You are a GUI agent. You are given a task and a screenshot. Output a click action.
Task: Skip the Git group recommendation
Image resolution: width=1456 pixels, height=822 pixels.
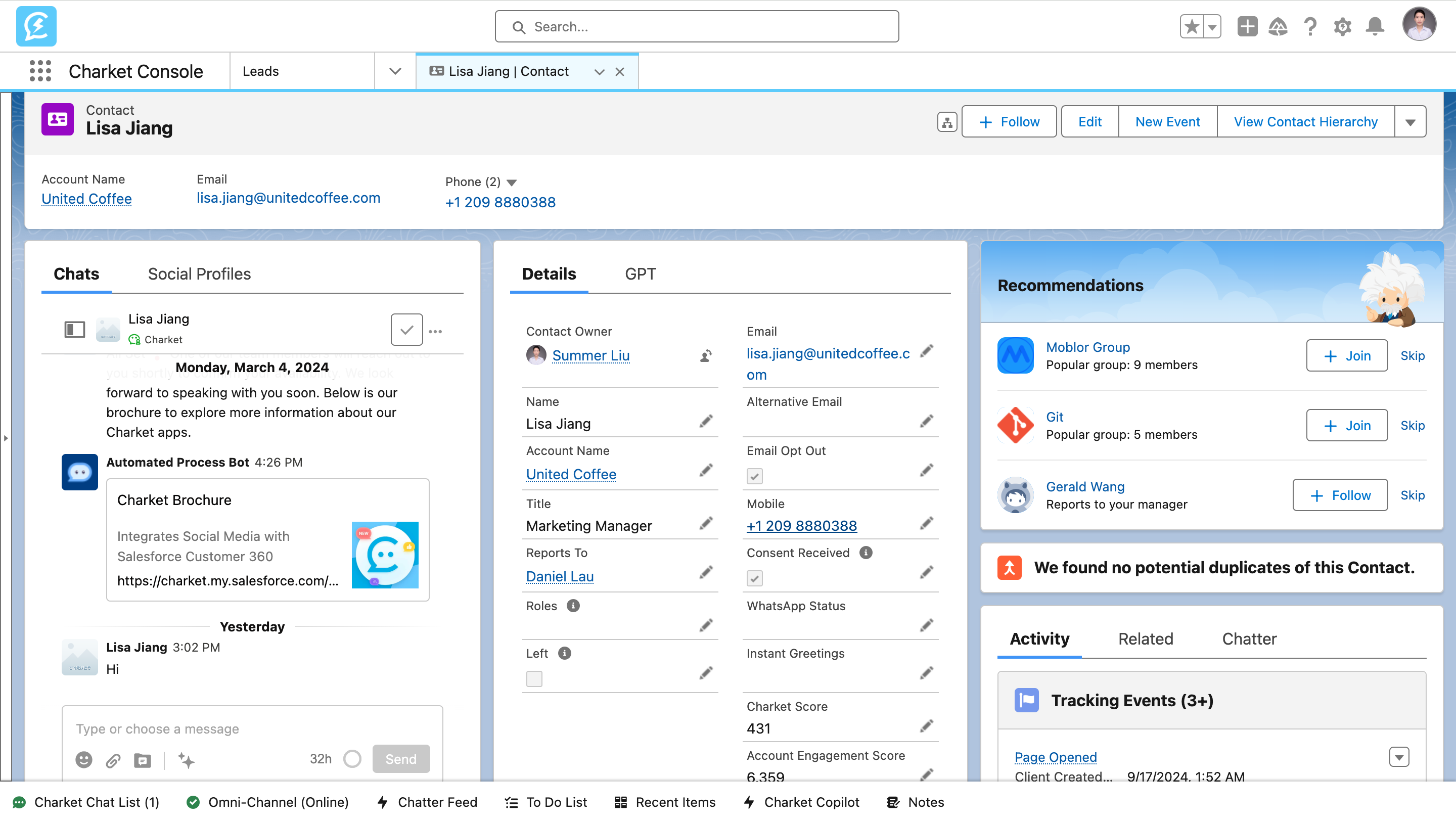point(1413,425)
